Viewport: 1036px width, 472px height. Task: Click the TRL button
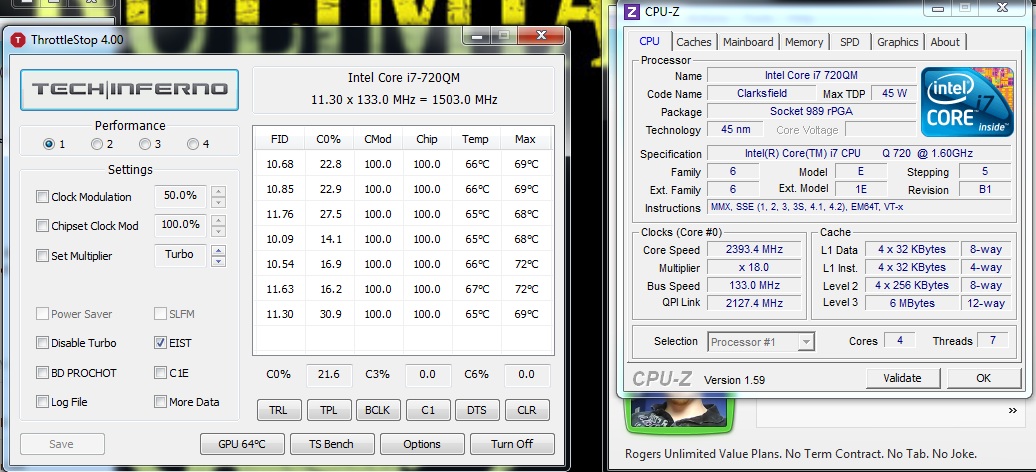(279, 410)
